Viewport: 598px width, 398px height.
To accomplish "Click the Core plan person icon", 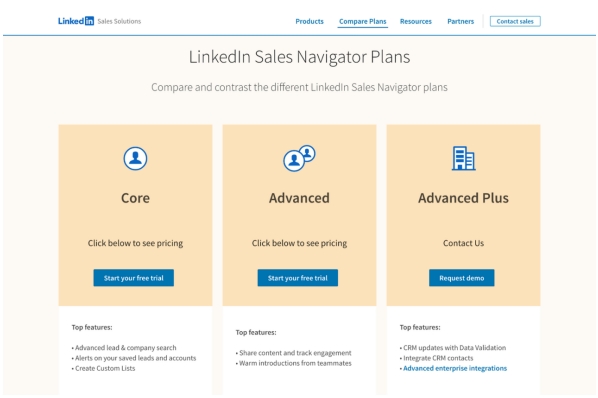I will click(135, 158).
